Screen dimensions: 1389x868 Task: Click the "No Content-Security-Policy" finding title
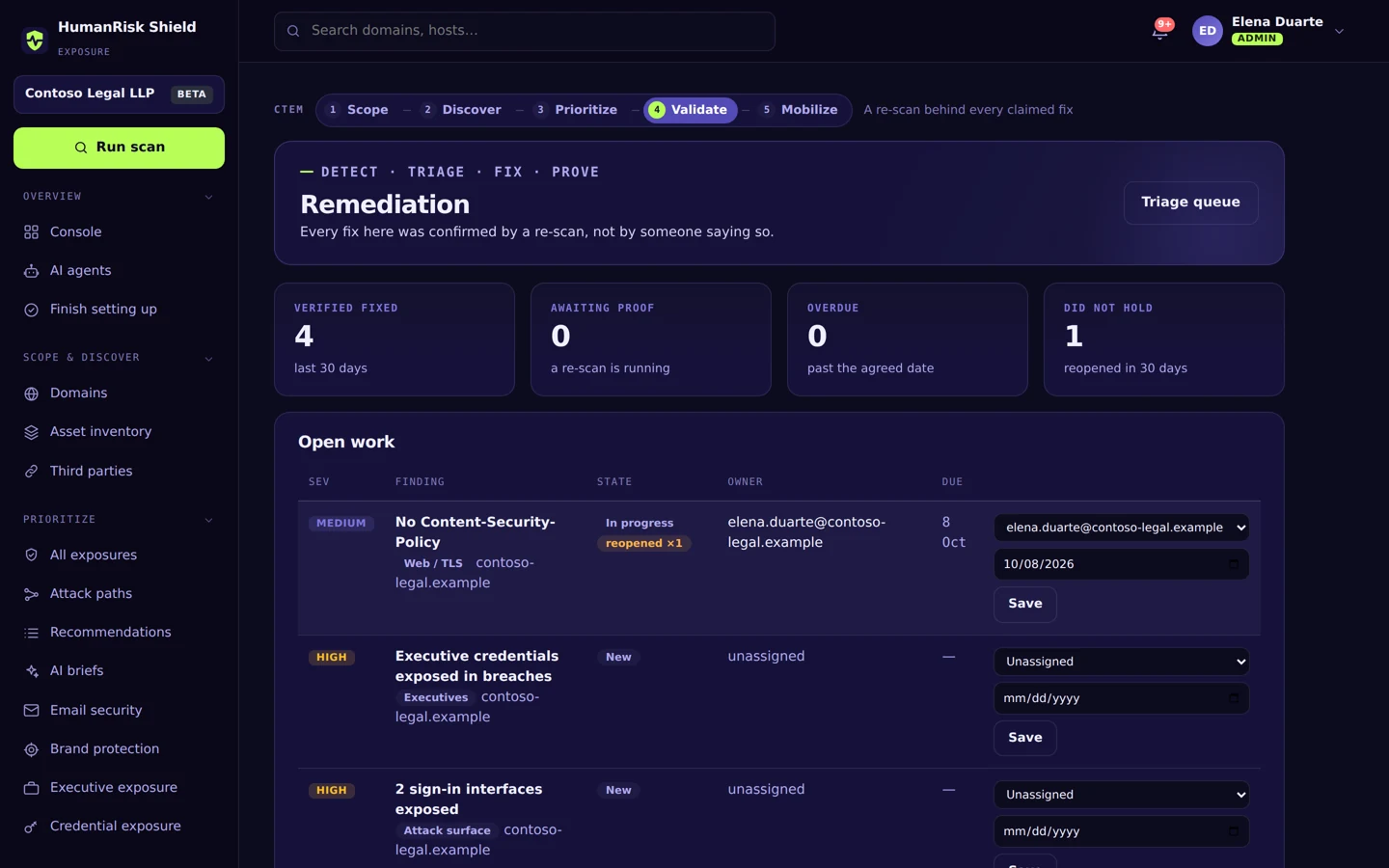[476, 532]
